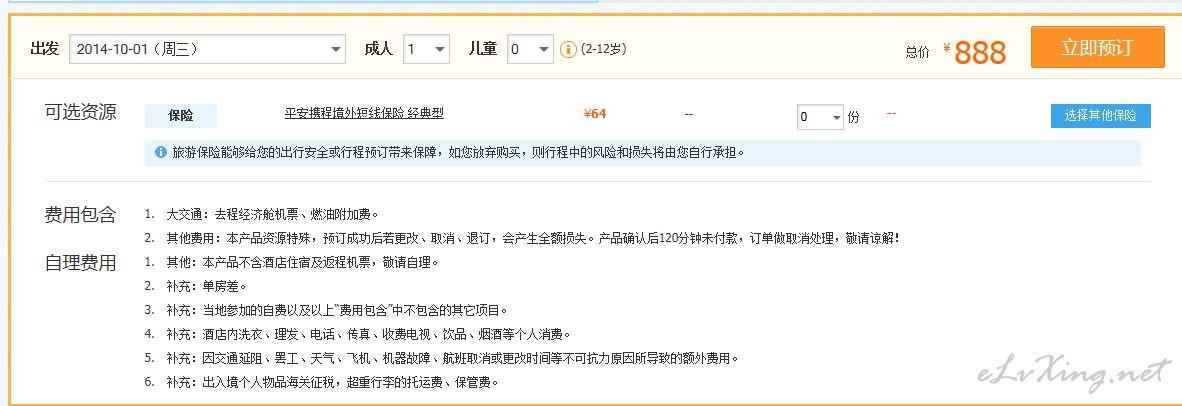
Task: Click the 可选资源 heading
Action: pos(81,112)
